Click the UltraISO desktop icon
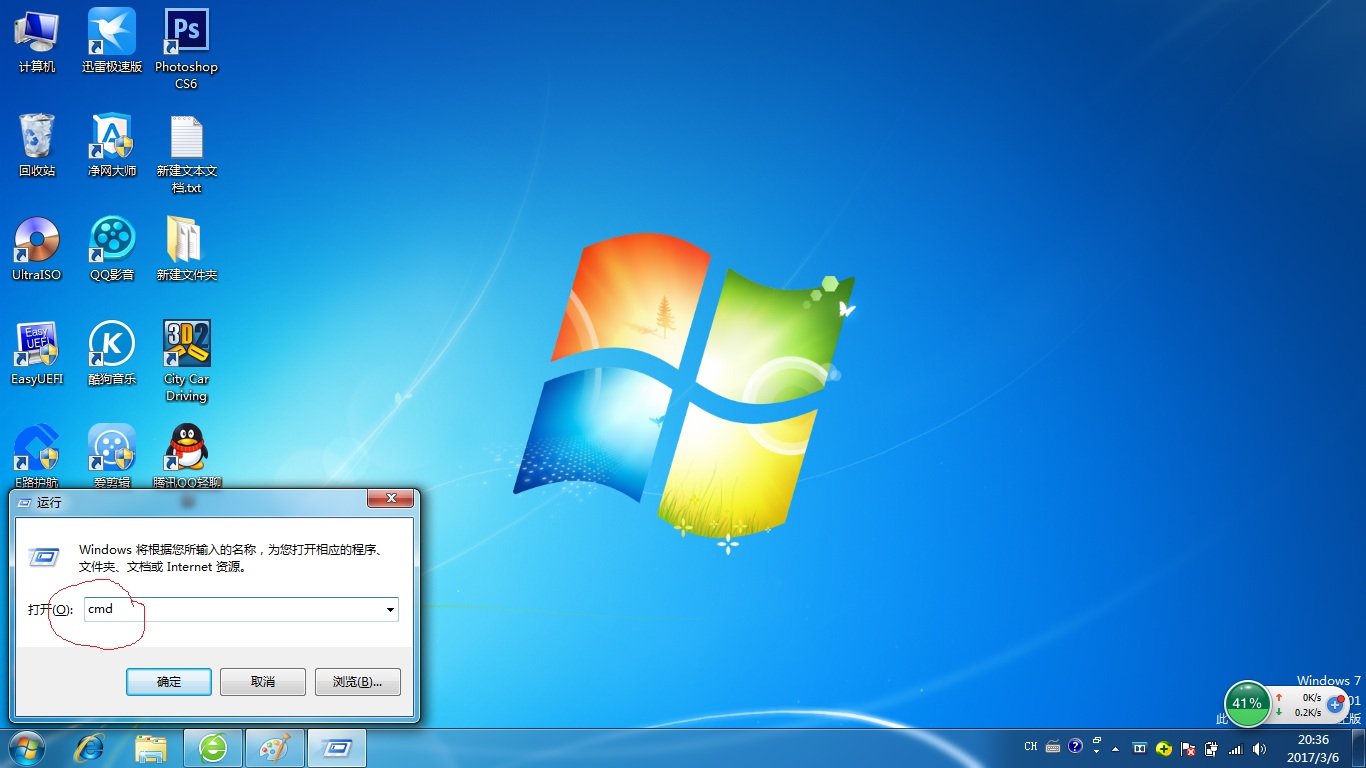 (37, 242)
